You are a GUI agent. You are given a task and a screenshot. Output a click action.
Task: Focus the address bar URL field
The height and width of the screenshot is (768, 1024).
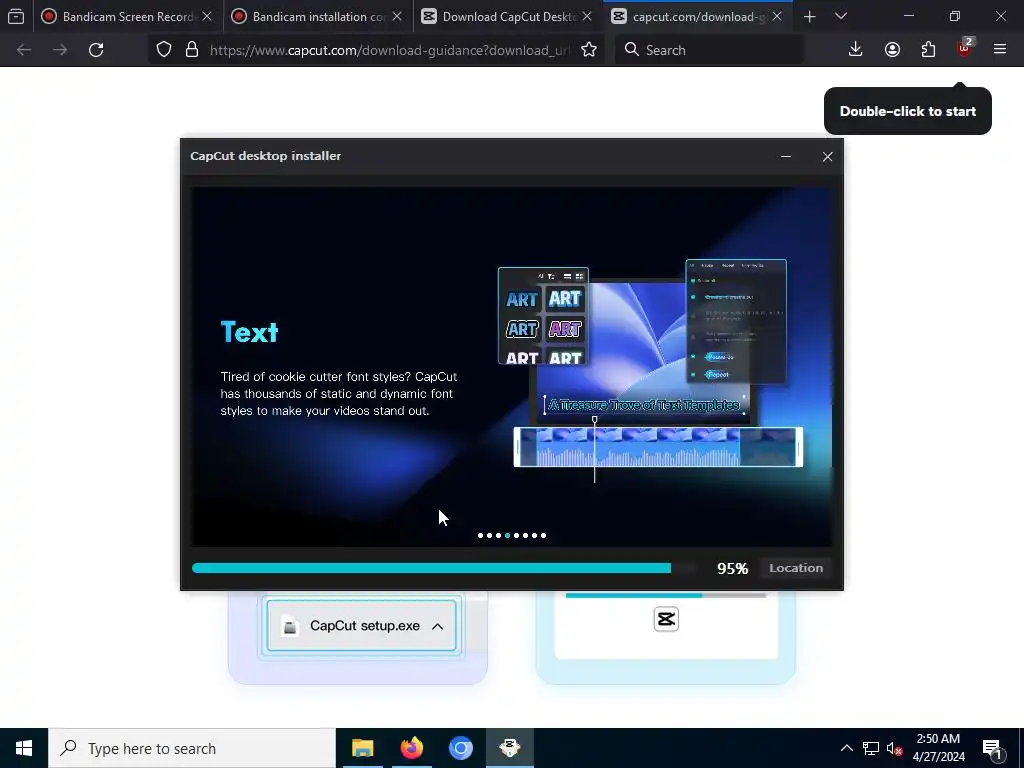tap(389, 50)
